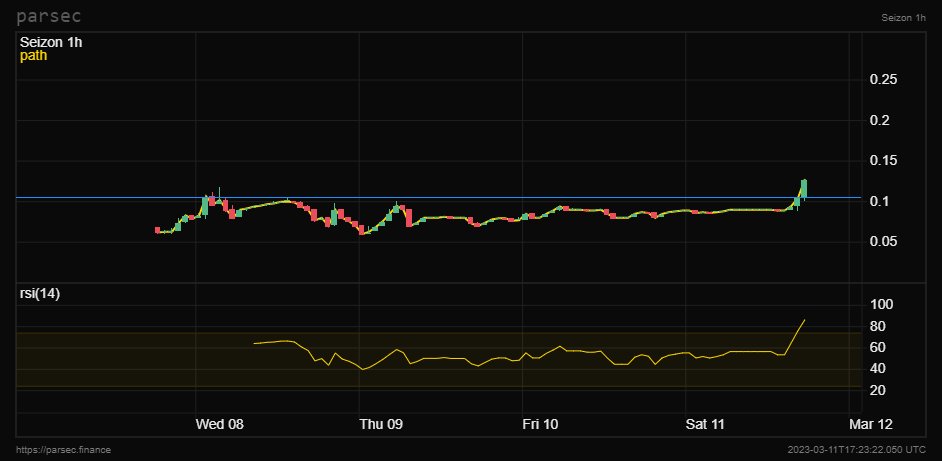Open the https://parsec.finance link
942x461 pixels.
coord(64,450)
